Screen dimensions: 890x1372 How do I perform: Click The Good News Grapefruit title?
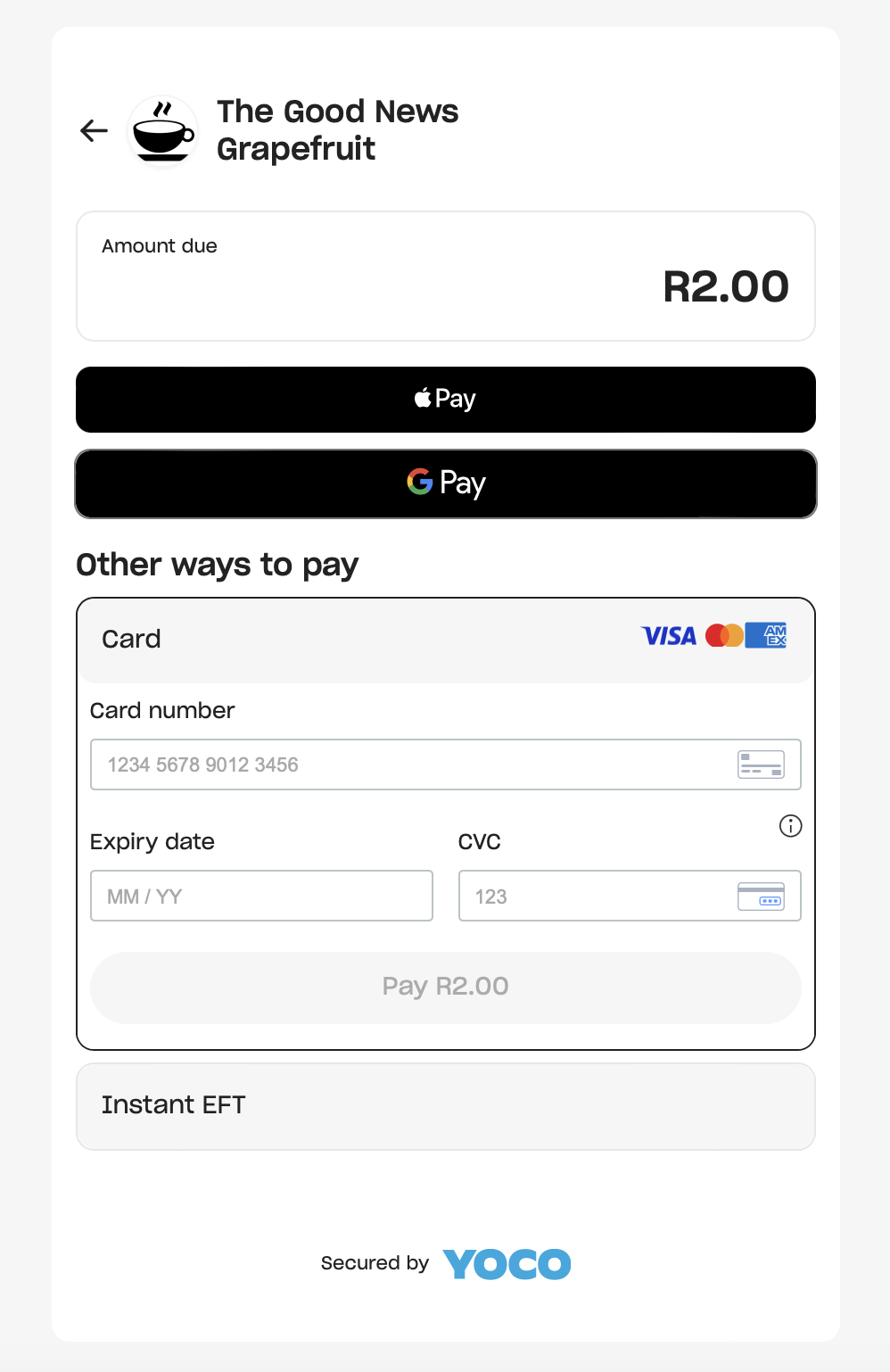click(x=338, y=130)
